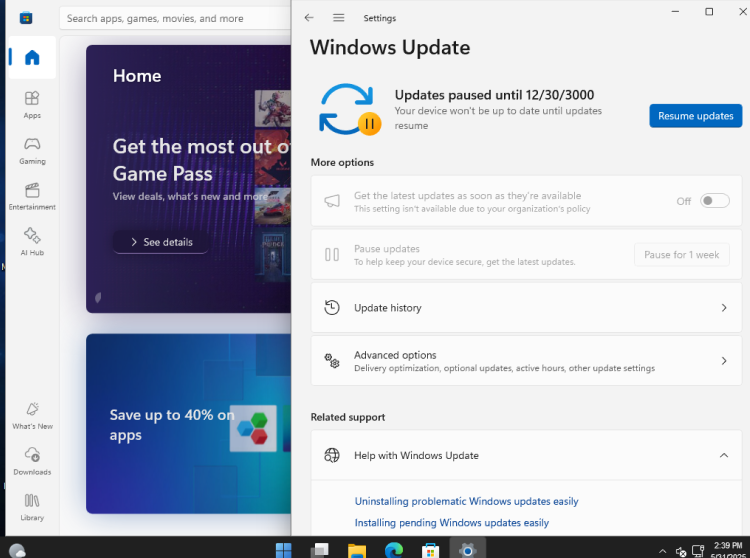Toggle Get the latest updates switch
The width and height of the screenshot is (750, 558).
[x=715, y=201]
